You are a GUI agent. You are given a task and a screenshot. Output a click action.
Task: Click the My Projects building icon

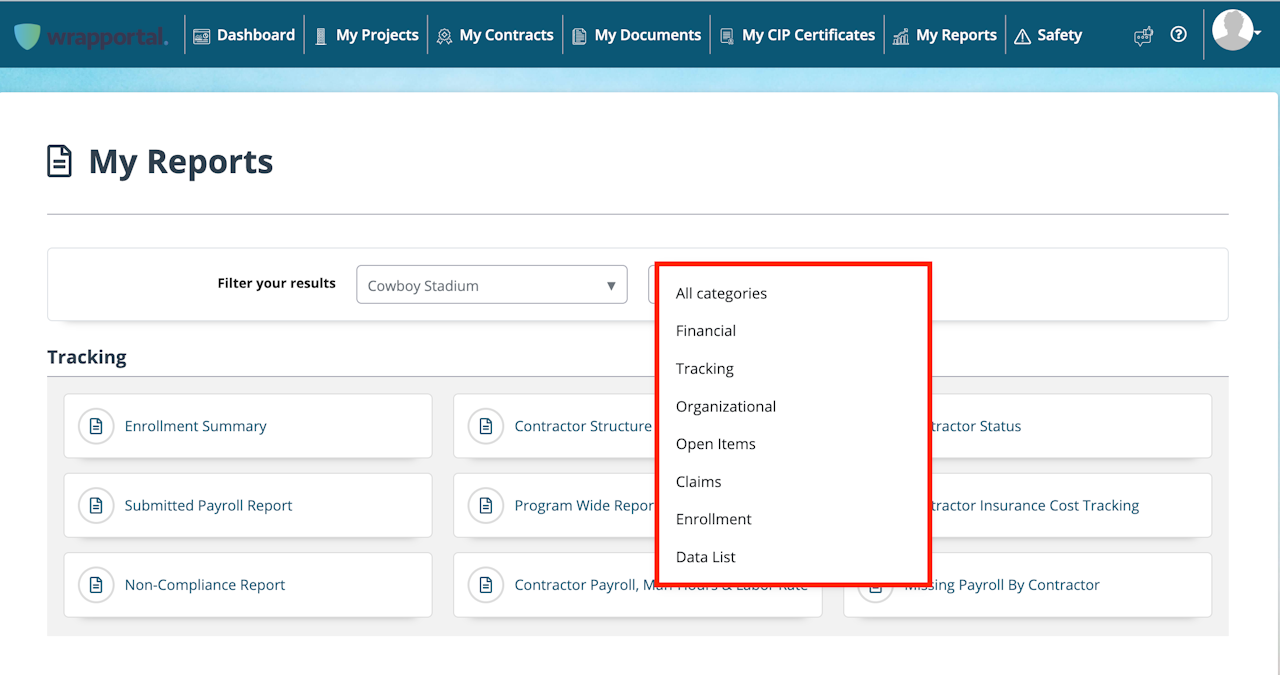click(x=321, y=36)
